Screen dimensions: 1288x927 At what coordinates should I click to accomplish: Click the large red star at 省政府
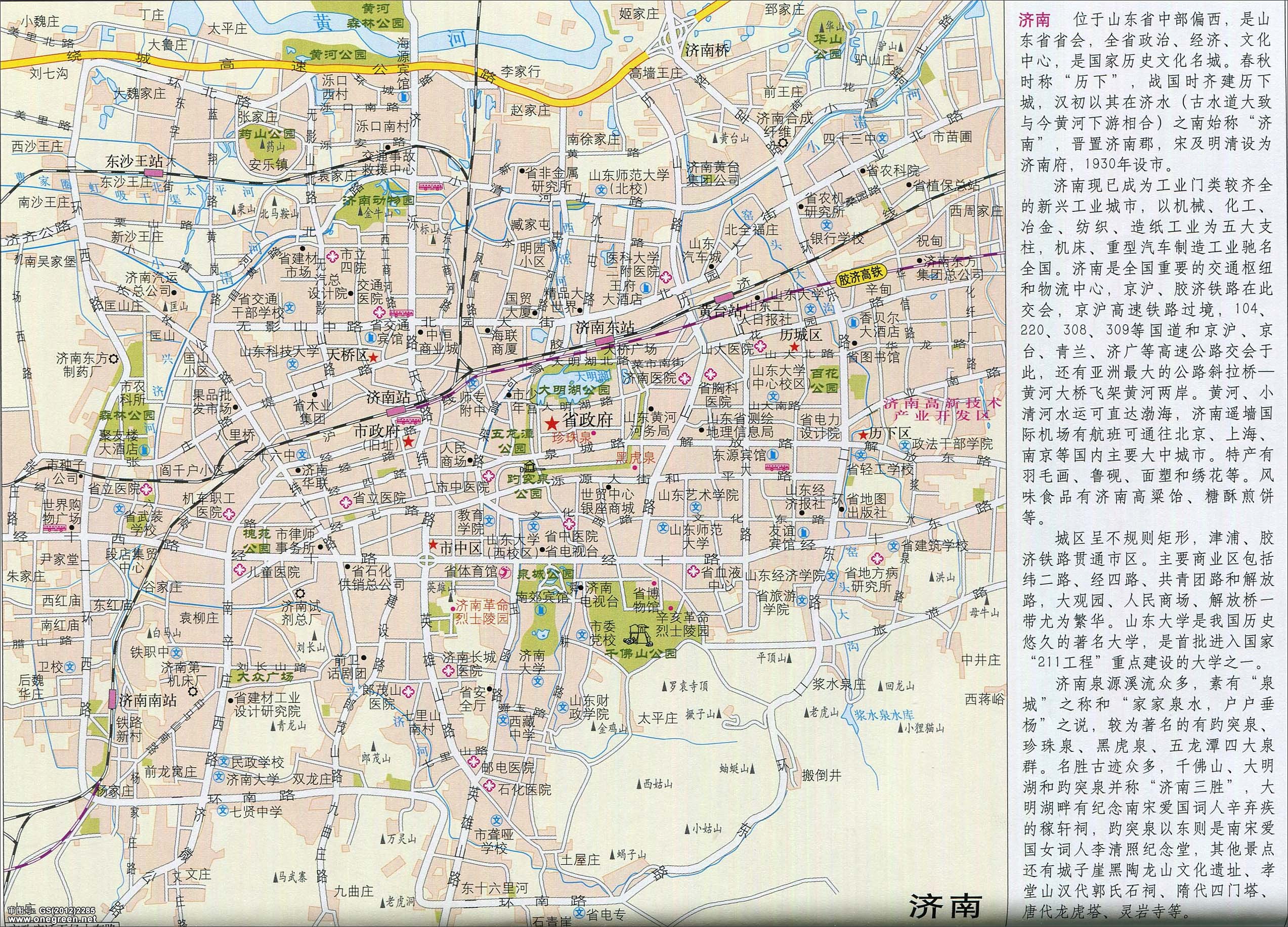coord(551,423)
